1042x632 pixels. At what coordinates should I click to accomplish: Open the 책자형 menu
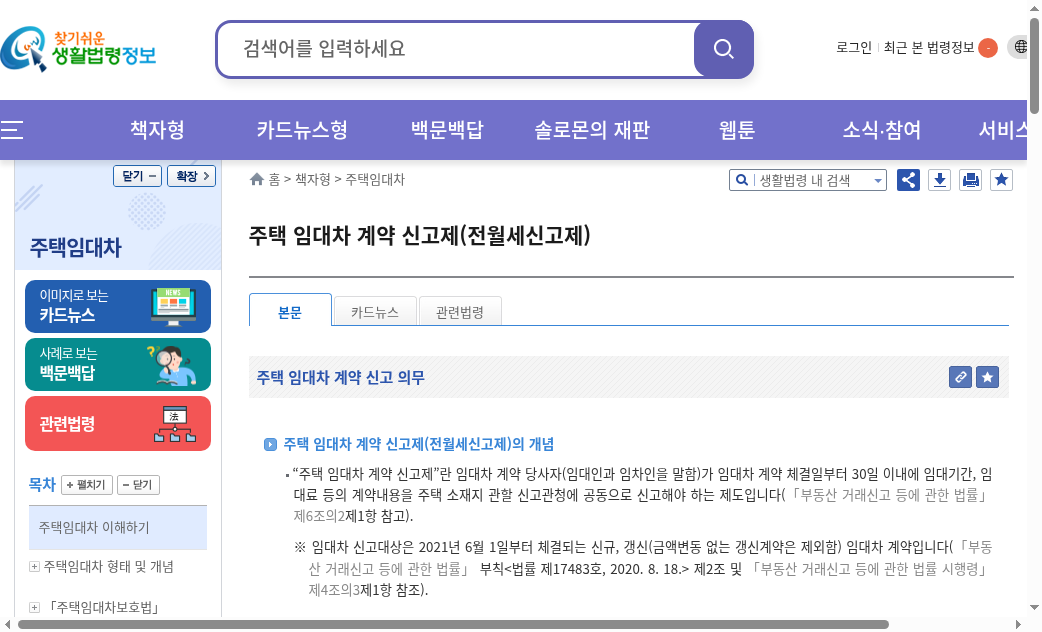point(157,130)
